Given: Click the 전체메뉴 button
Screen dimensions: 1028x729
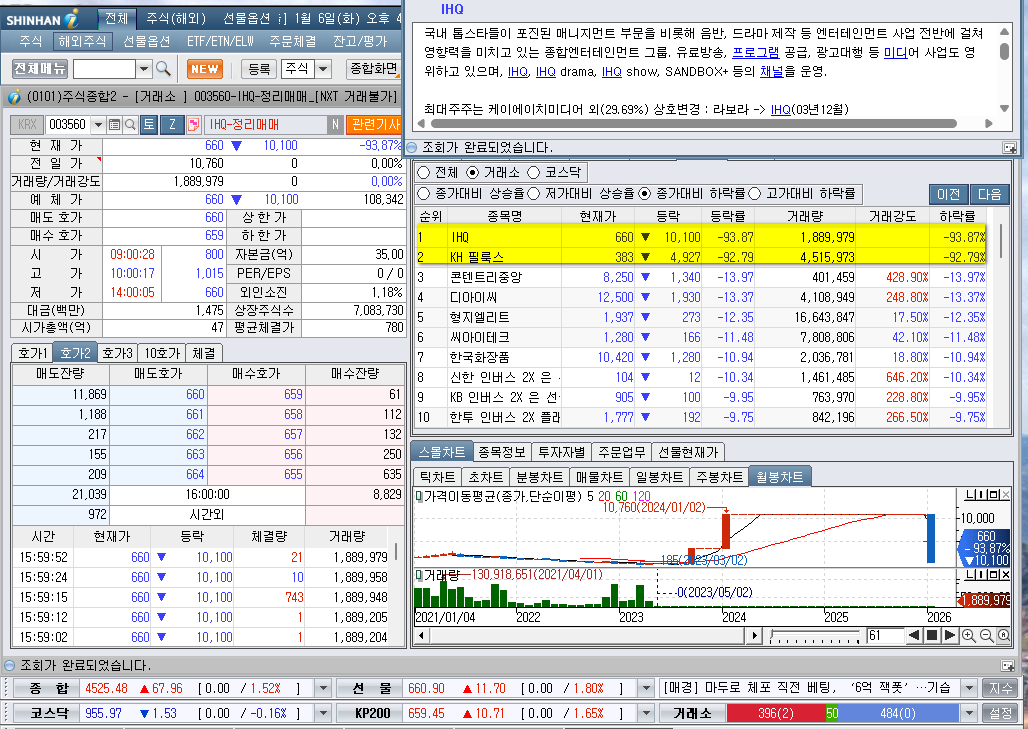Looking at the screenshot, I should tap(40, 69).
